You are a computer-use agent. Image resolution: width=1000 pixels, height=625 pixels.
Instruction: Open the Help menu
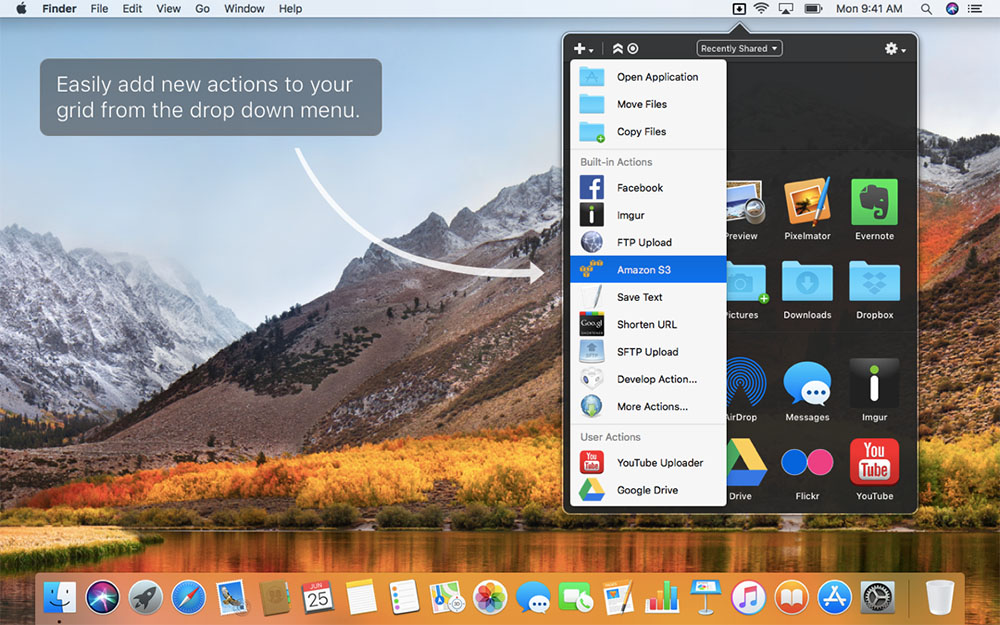coord(290,9)
